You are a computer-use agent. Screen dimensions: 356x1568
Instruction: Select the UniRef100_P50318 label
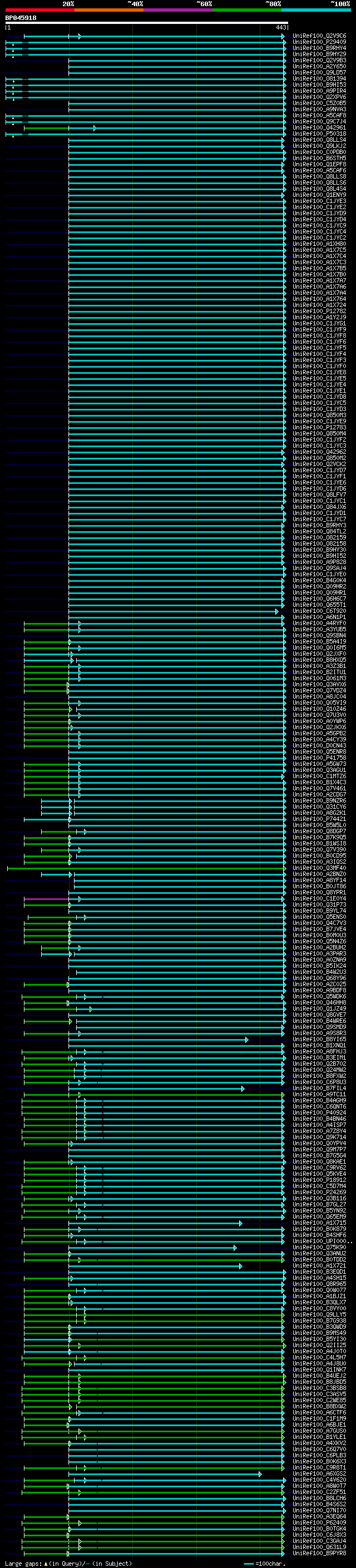[x=319, y=133]
